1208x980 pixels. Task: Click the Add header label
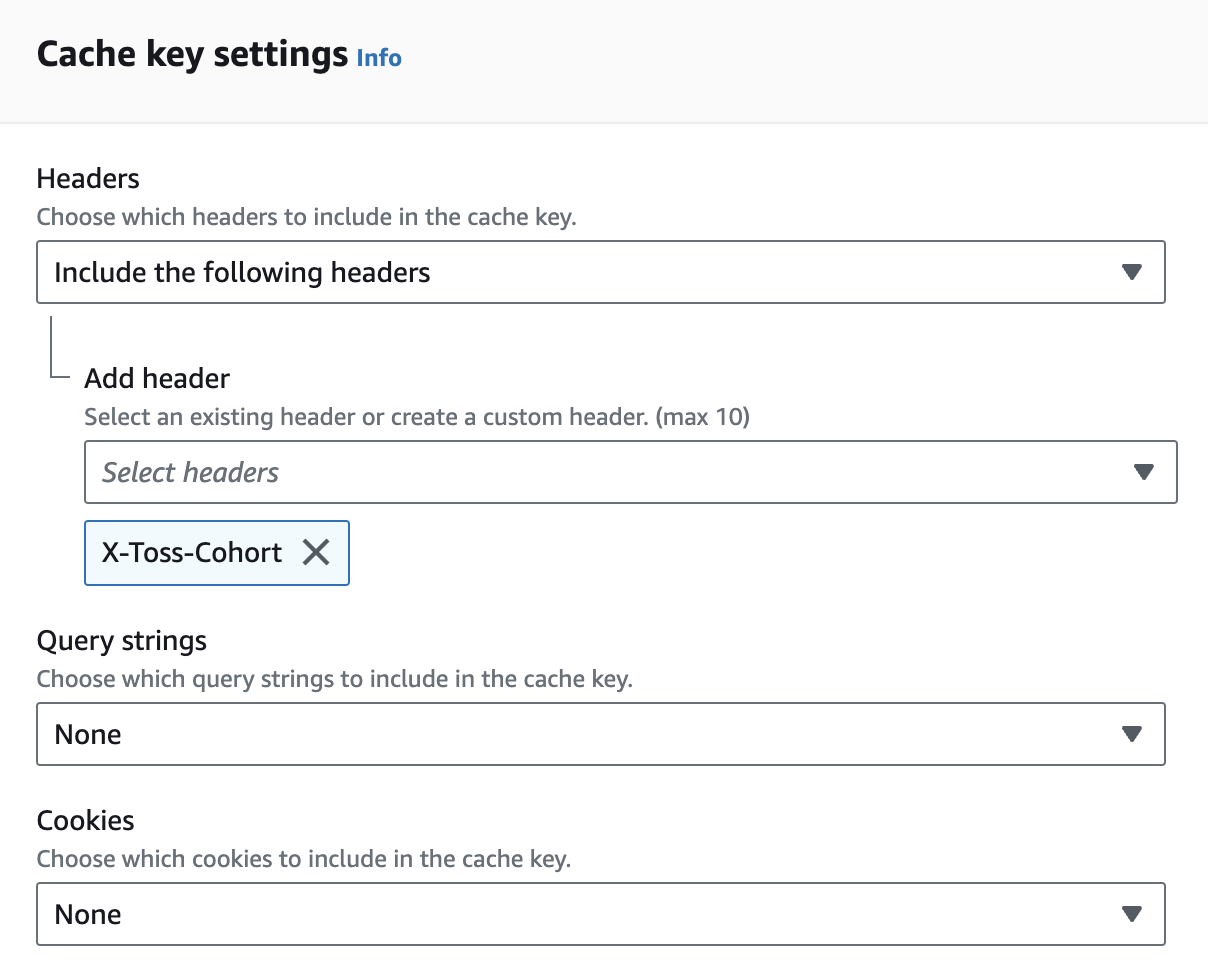(157, 379)
